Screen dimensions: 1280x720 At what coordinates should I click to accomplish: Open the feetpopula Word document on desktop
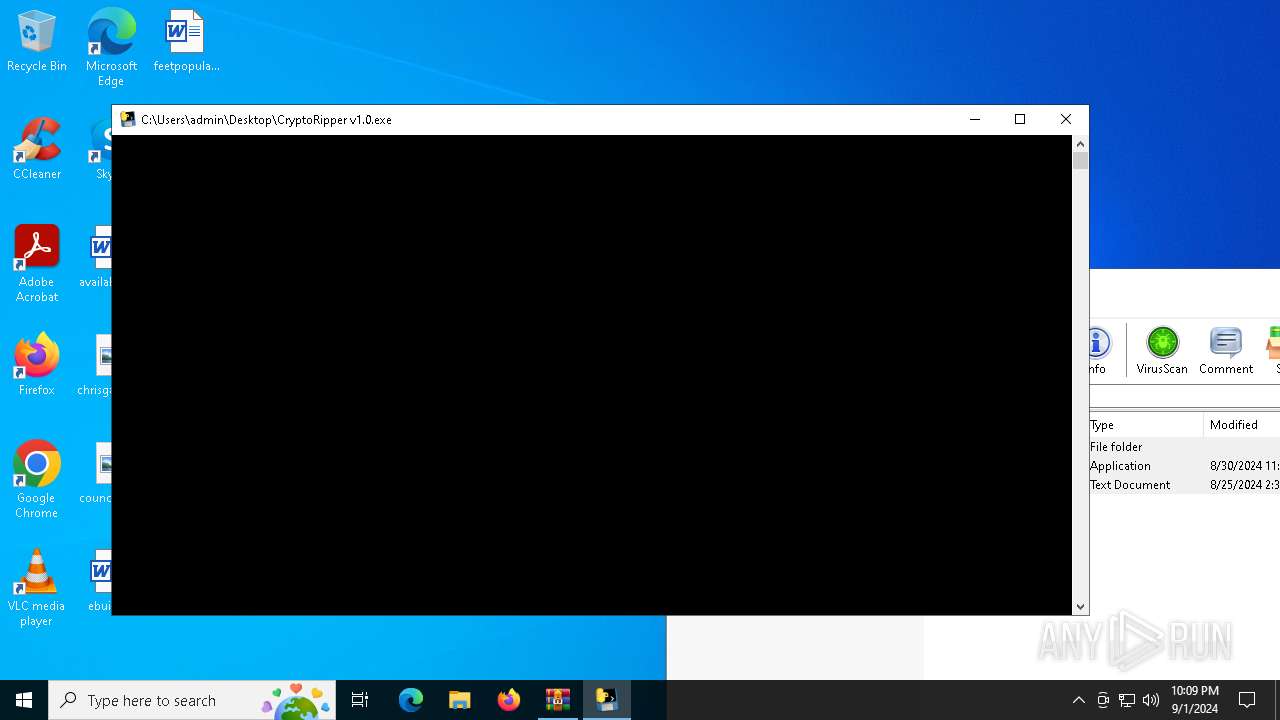(186, 41)
